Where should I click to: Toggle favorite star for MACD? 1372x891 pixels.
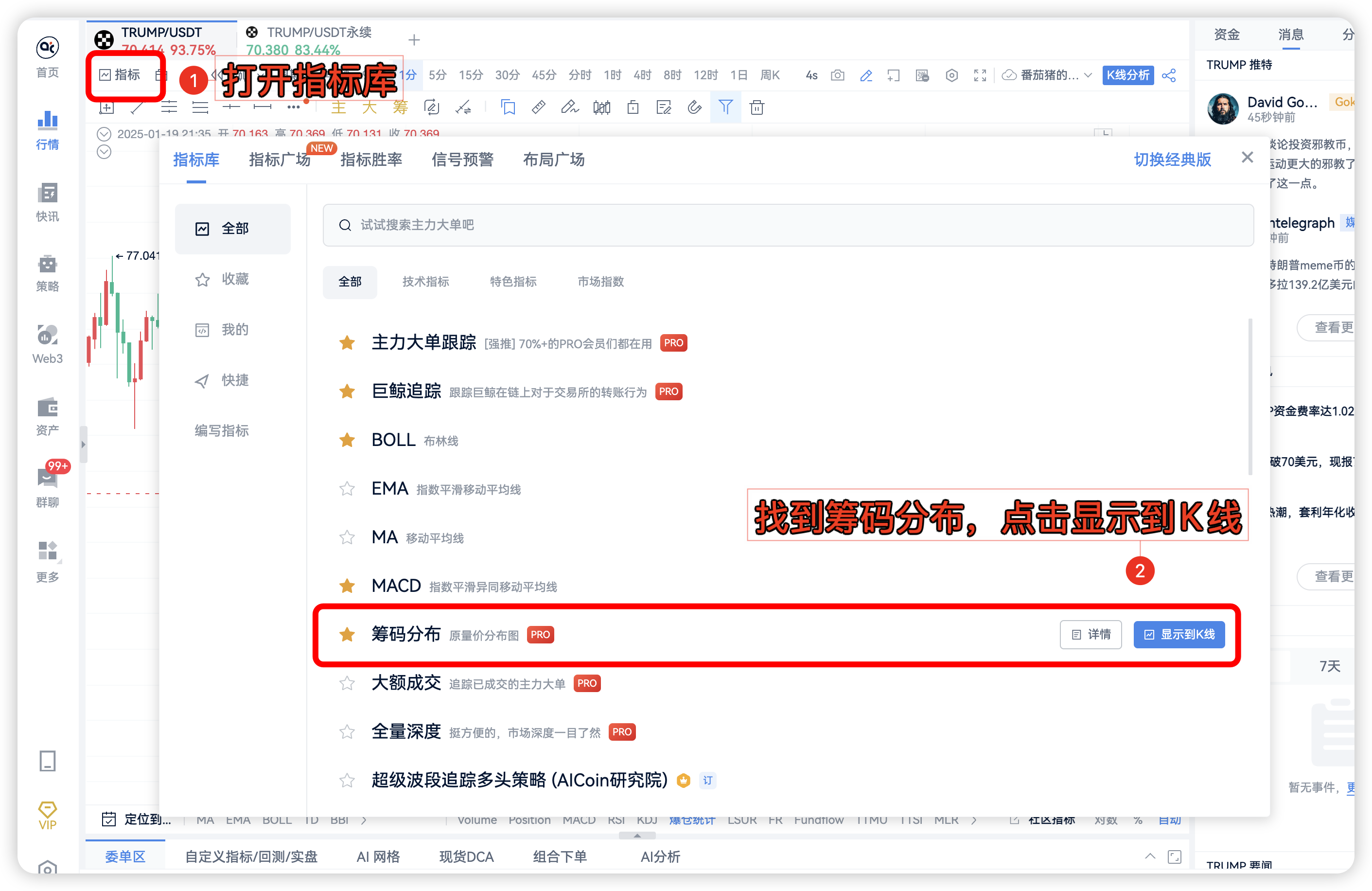coord(347,586)
